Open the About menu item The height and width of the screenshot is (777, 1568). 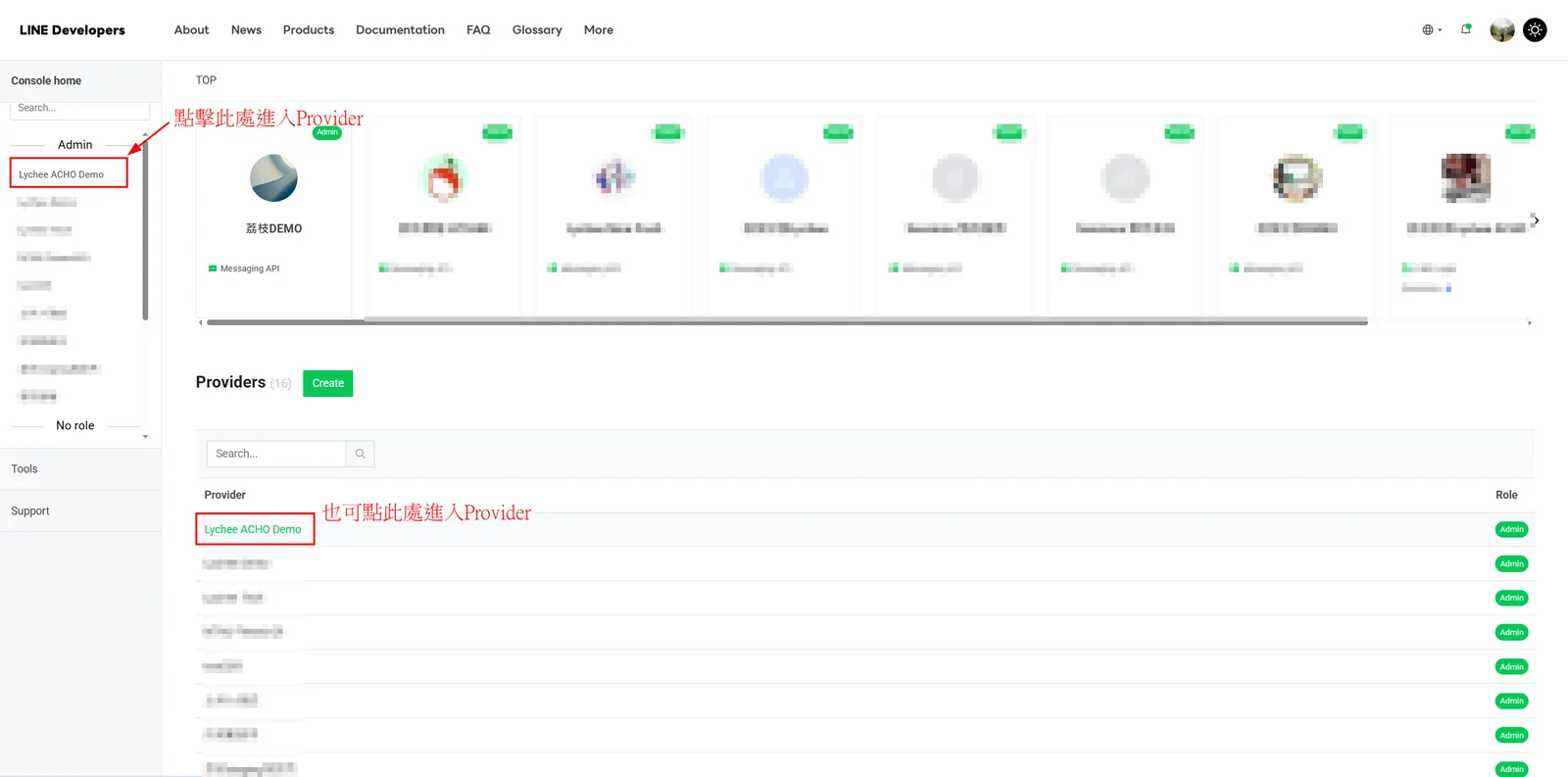(x=191, y=30)
